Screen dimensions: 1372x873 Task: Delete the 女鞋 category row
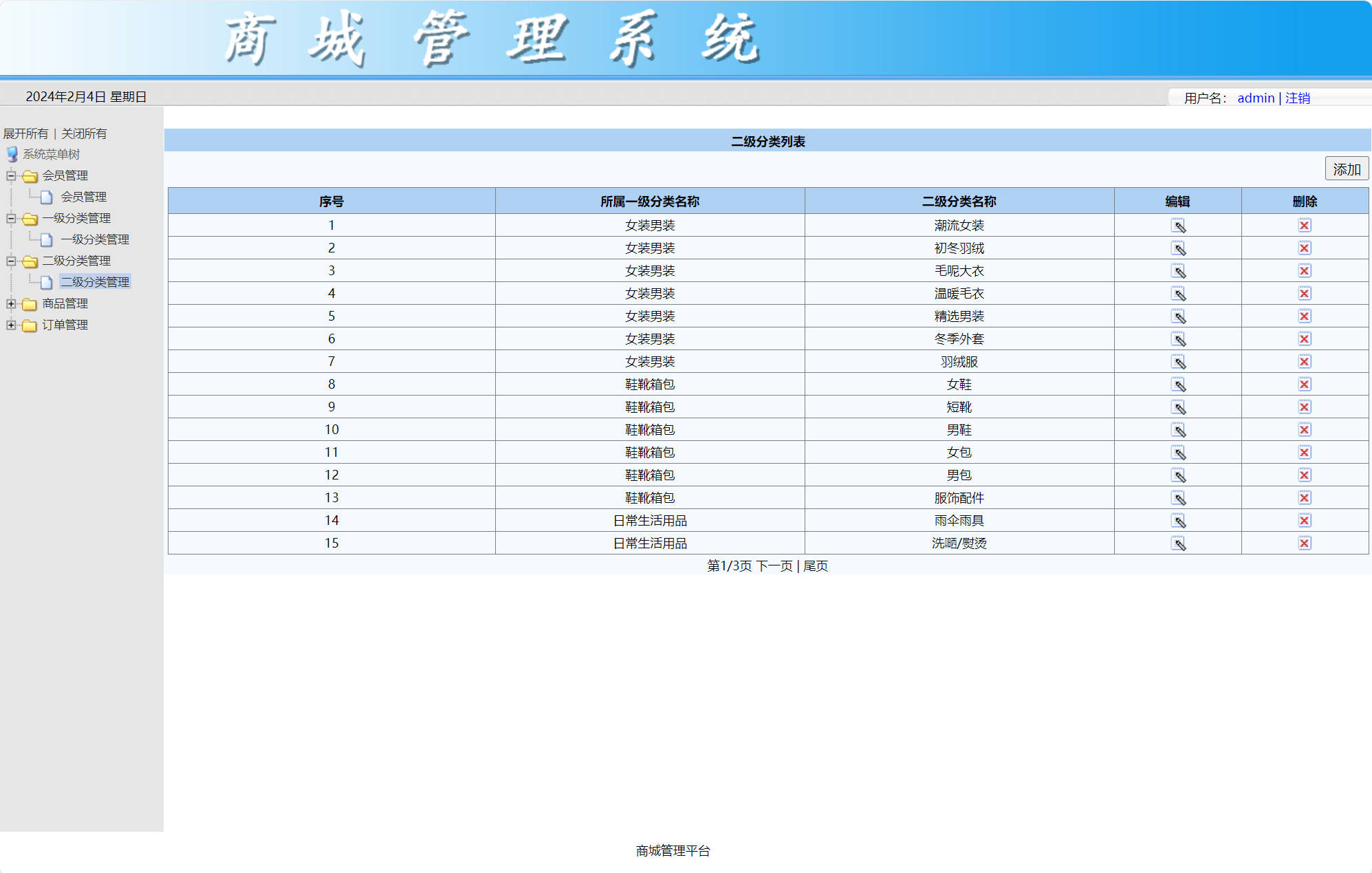pyautogui.click(x=1305, y=384)
